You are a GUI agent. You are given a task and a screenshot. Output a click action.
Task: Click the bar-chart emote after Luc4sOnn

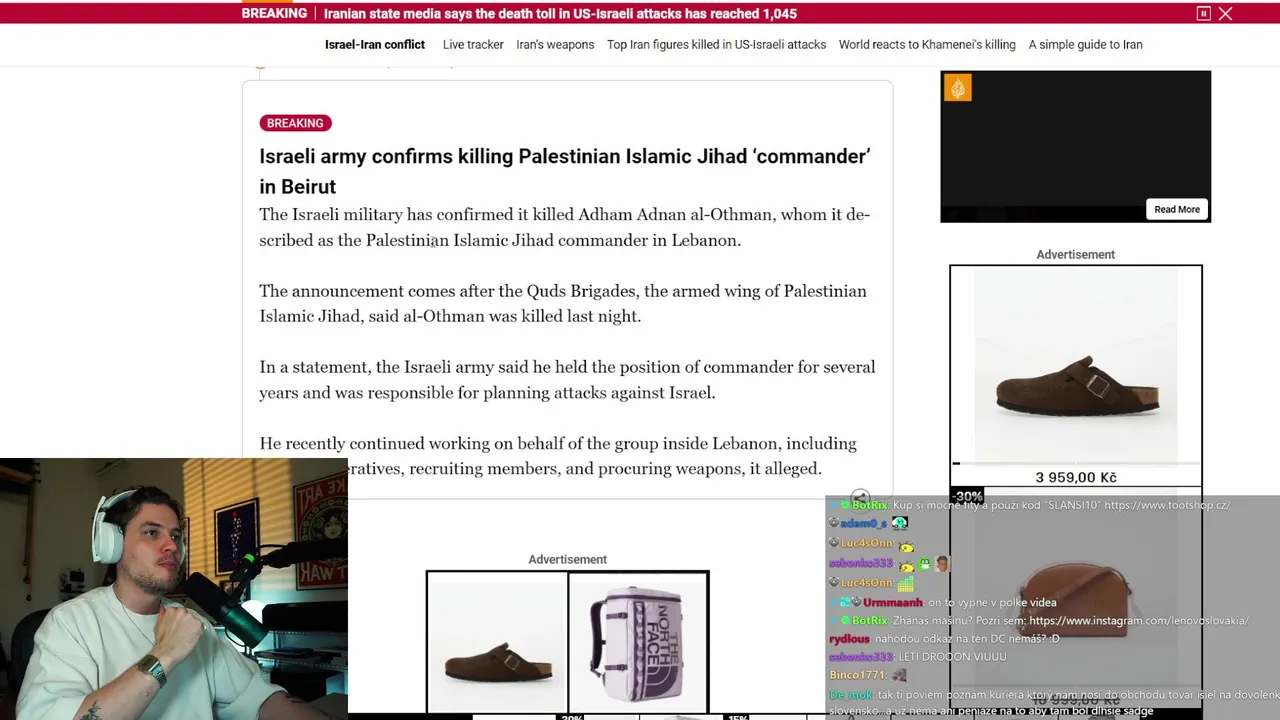click(906, 583)
